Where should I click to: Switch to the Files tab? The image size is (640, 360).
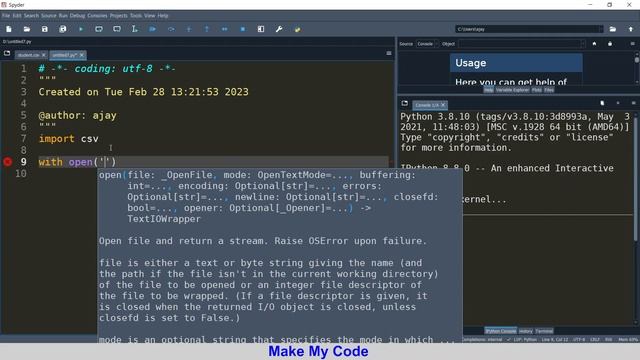(549, 90)
